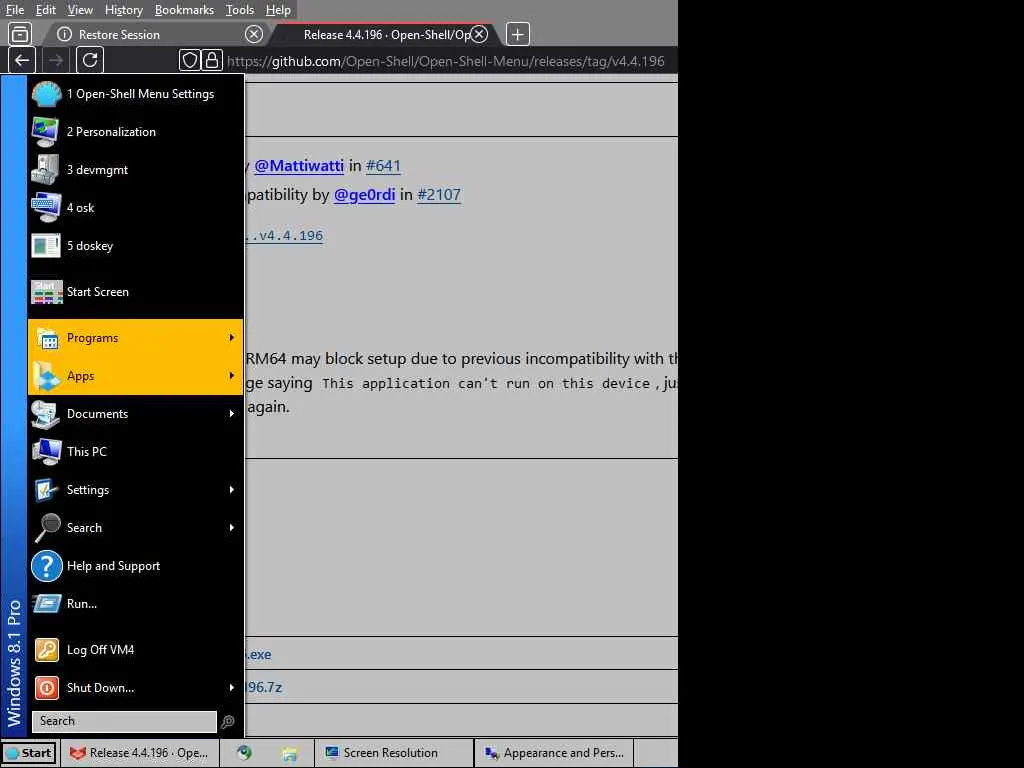Open This PC computer icon

pyautogui.click(x=46, y=452)
